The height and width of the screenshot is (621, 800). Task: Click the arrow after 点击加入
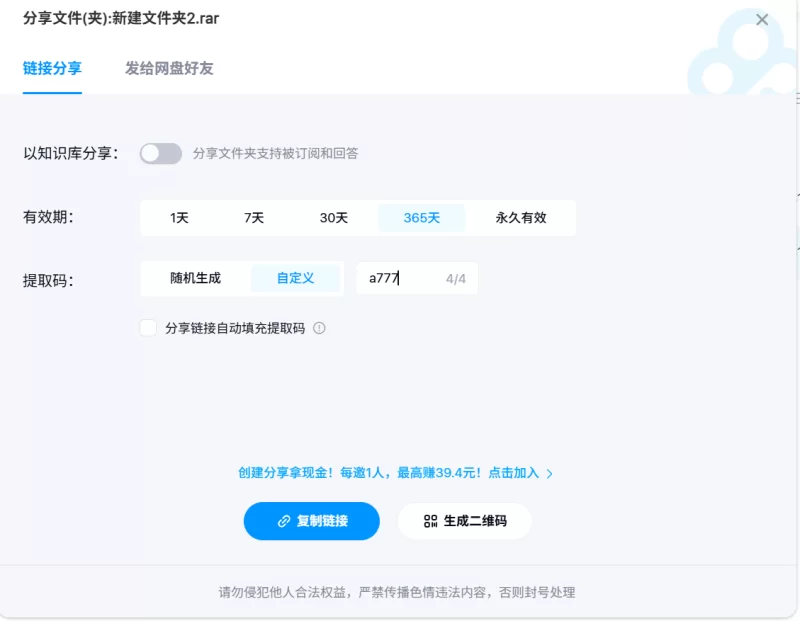pos(549,474)
